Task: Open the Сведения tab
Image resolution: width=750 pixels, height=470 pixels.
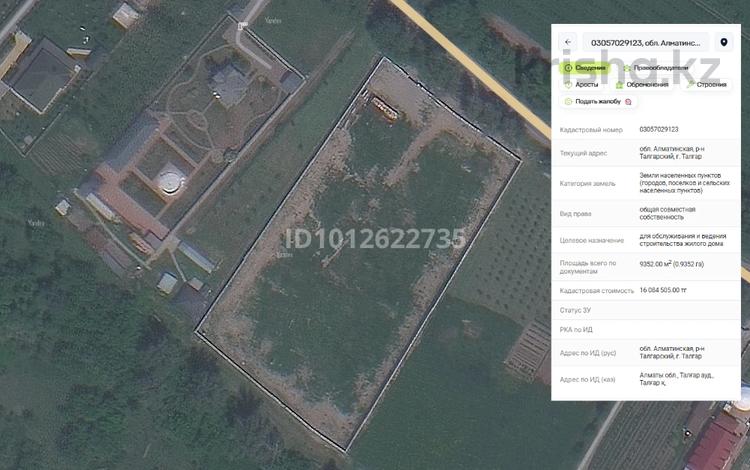Action: coord(585,68)
